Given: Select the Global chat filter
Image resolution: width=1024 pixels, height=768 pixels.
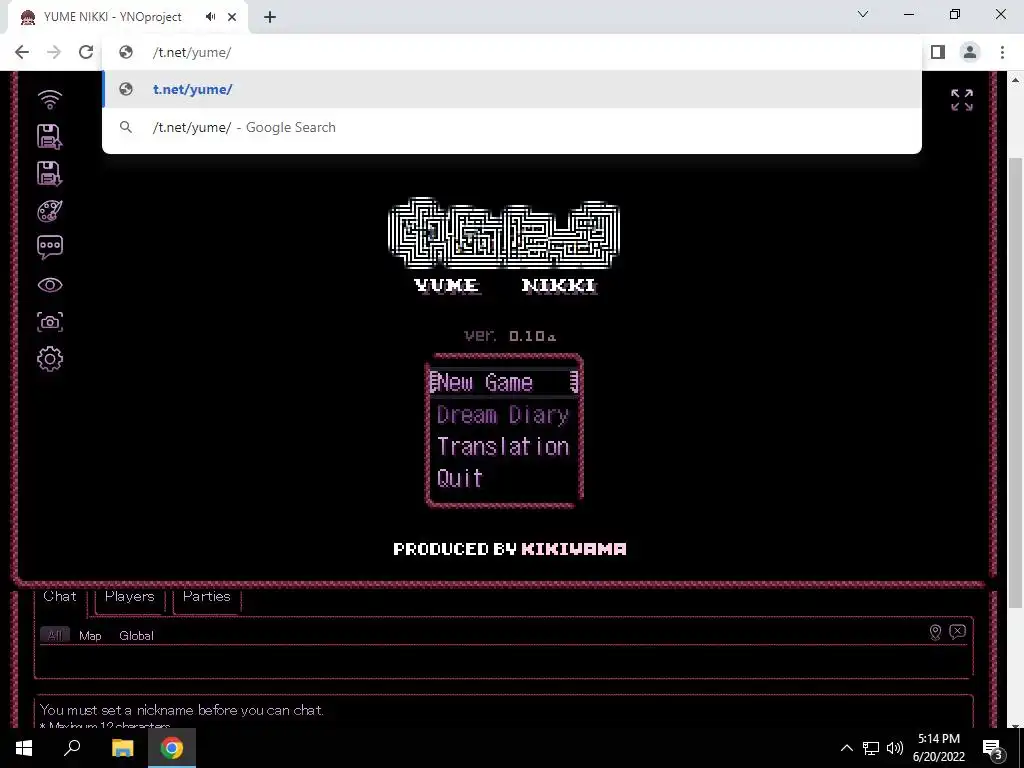Looking at the screenshot, I should pyautogui.click(x=136, y=635).
